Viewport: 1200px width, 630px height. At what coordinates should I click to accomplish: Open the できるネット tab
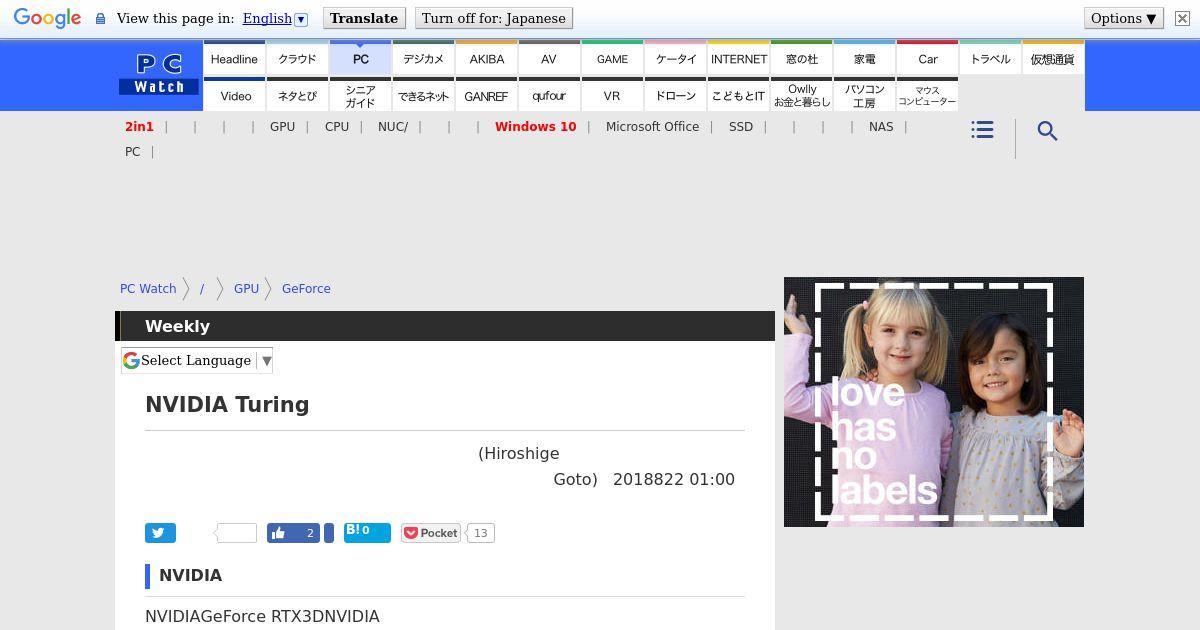tap(423, 95)
